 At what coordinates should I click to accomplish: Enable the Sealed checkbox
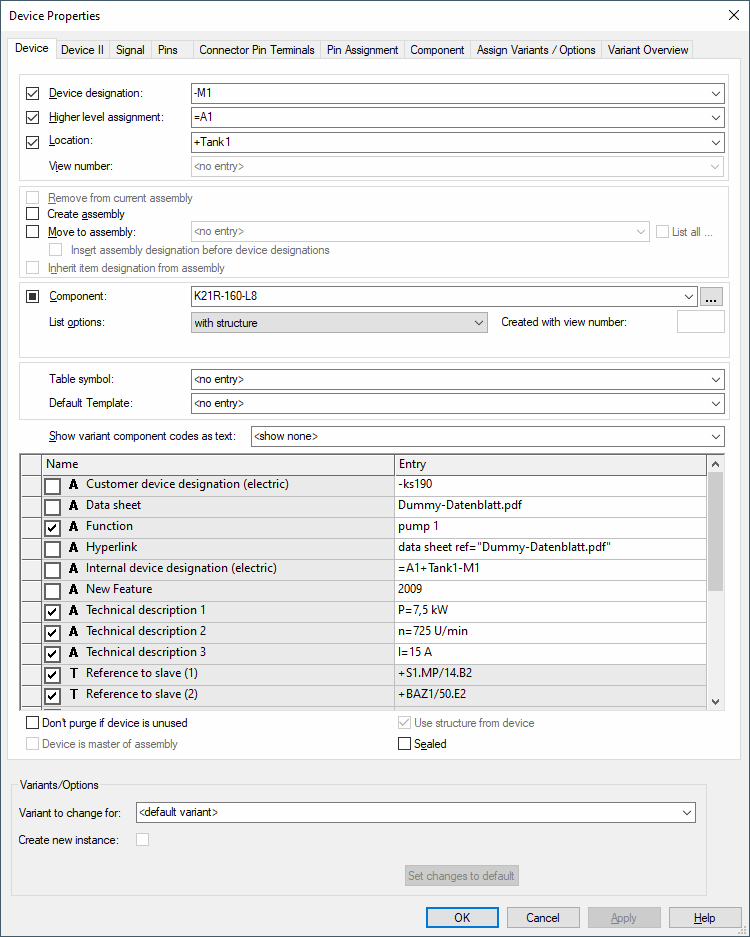coord(405,744)
